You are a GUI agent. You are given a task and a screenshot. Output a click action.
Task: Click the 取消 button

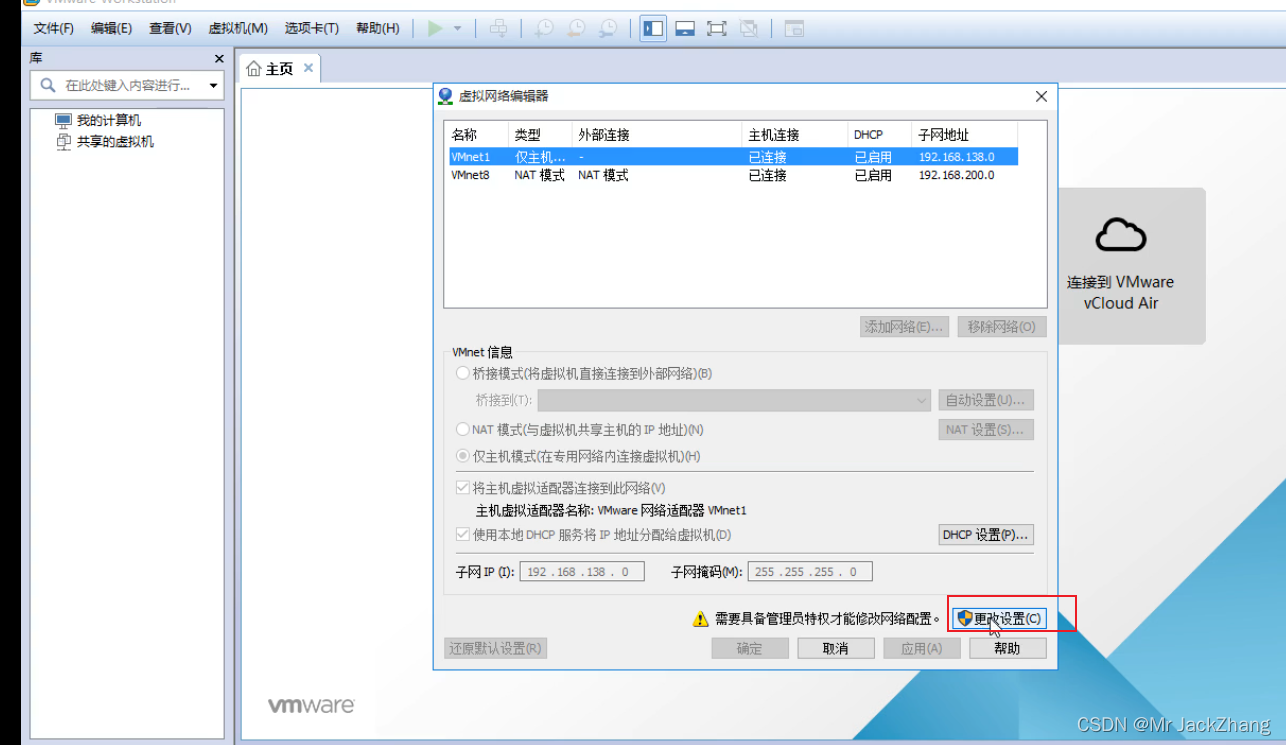tap(836, 648)
